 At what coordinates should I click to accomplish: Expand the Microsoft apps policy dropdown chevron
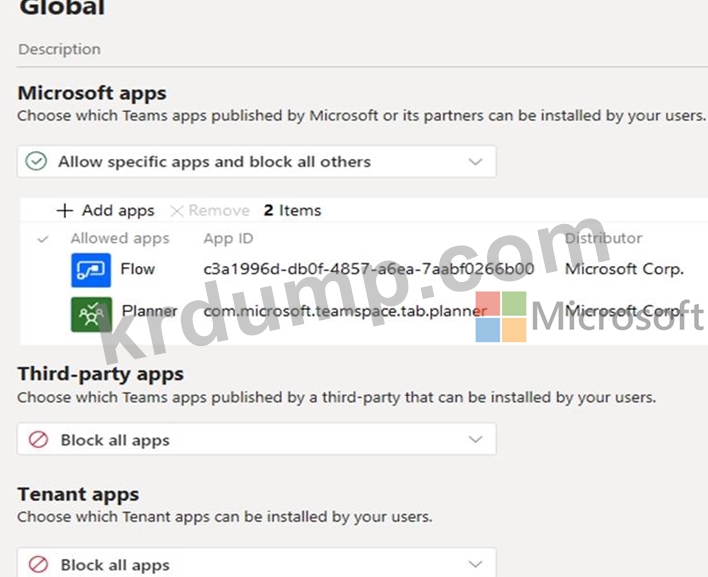(x=476, y=162)
